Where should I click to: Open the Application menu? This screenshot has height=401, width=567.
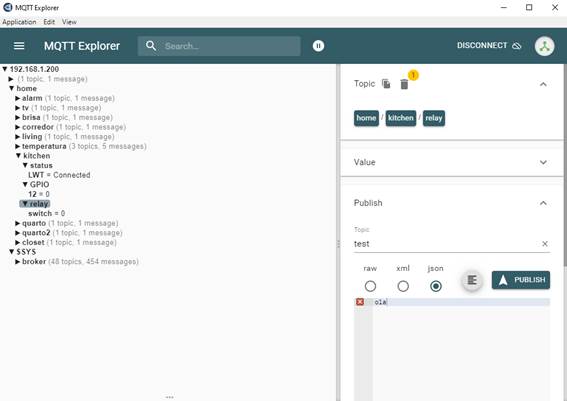pyautogui.click(x=19, y=22)
